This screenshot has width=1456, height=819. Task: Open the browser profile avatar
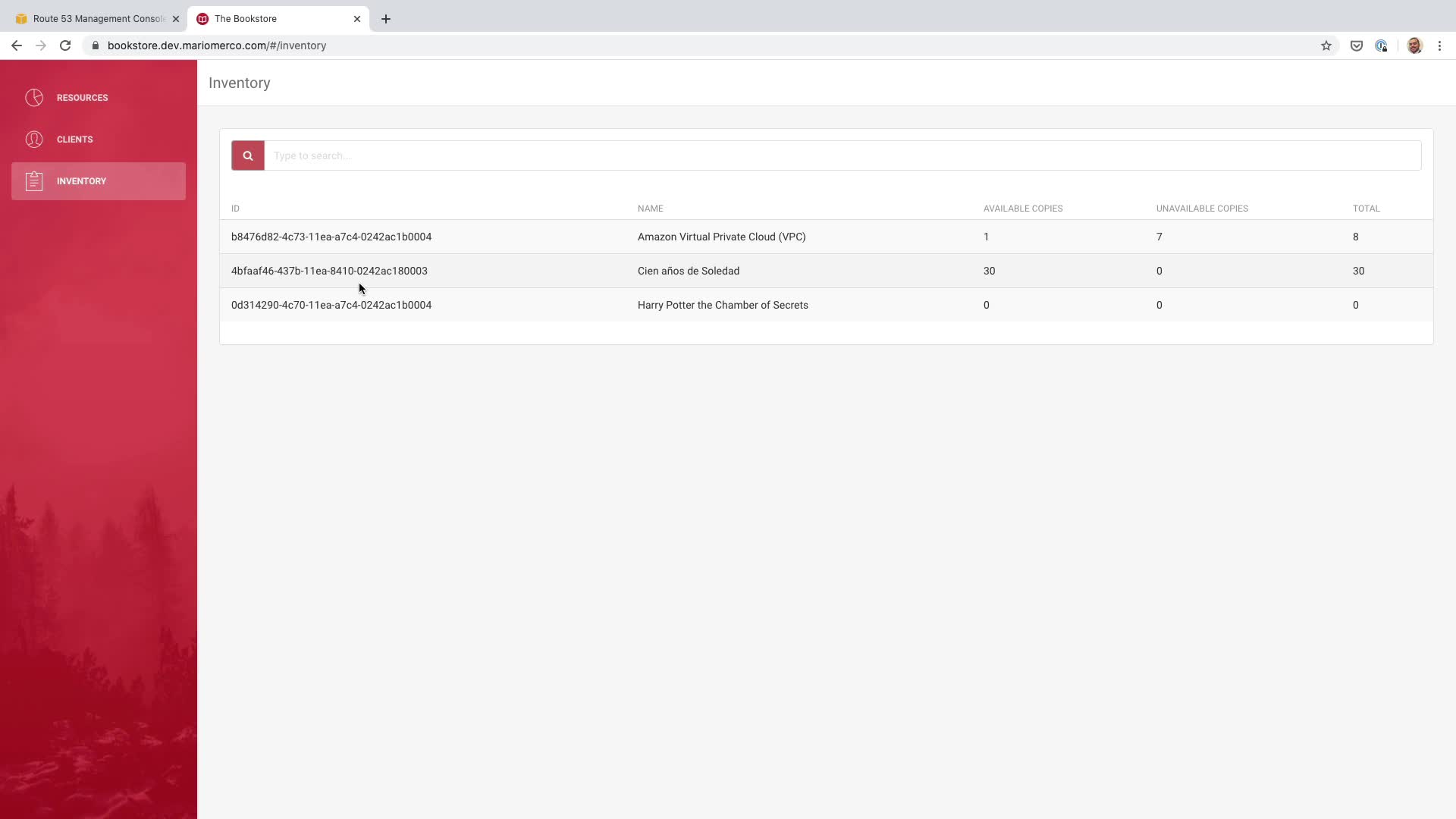click(1414, 45)
